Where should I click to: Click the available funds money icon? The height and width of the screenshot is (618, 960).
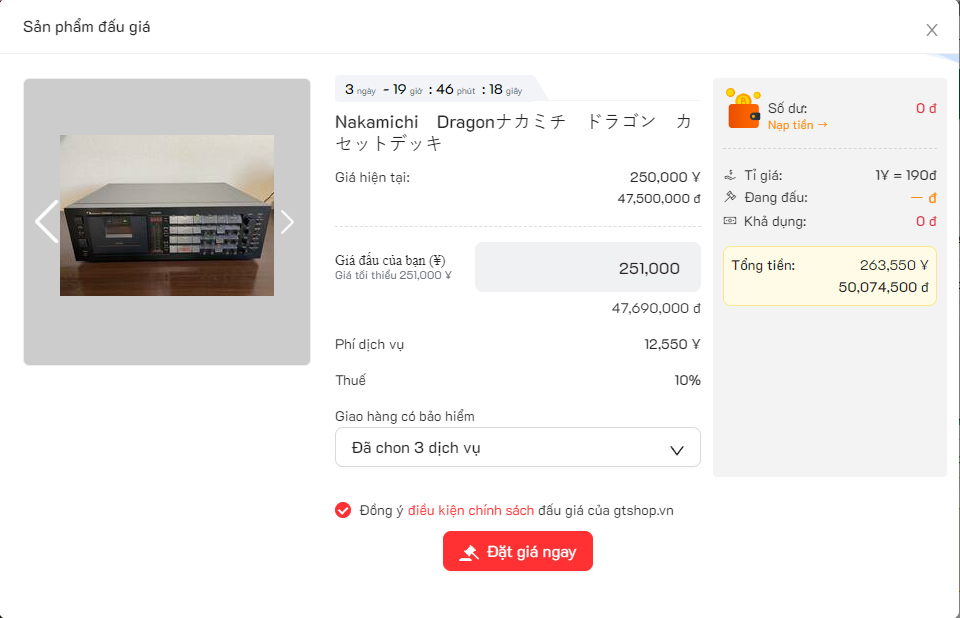click(x=729, y=221)
